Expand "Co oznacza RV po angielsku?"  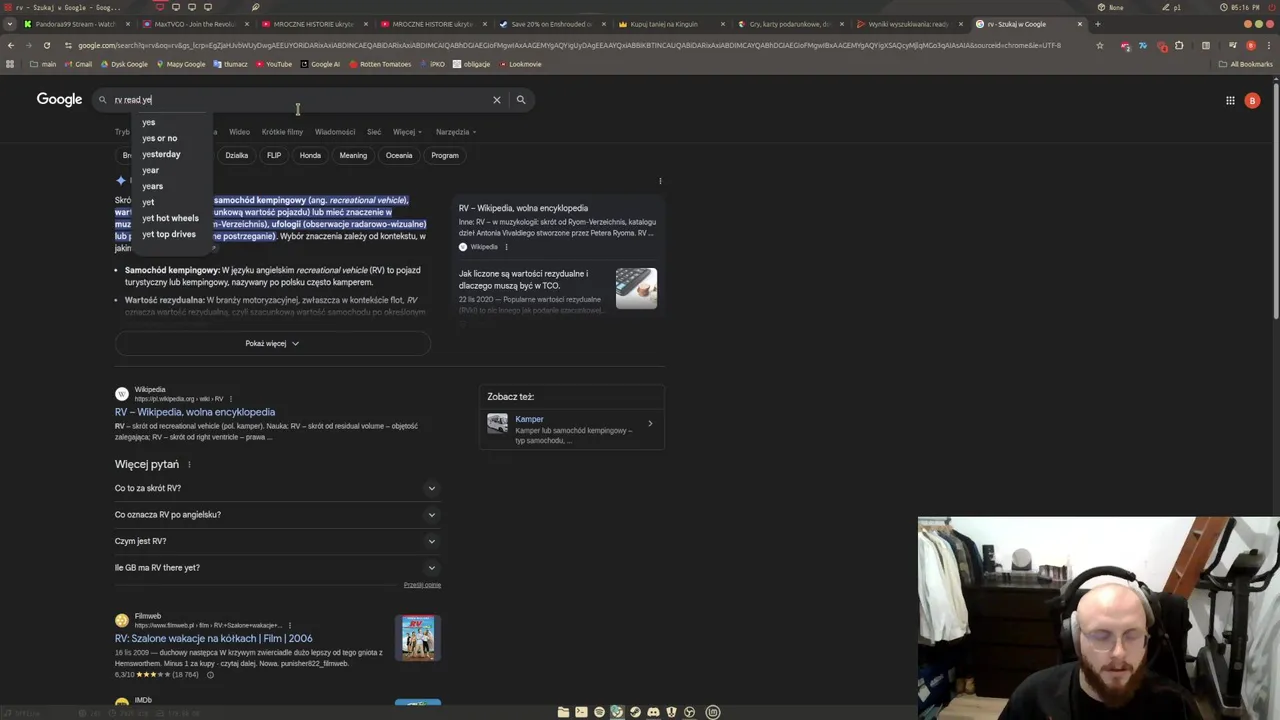click(277, 515)
